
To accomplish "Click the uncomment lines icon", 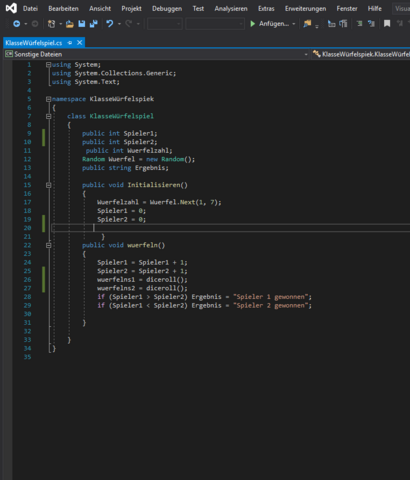I will tap(371, 24).
